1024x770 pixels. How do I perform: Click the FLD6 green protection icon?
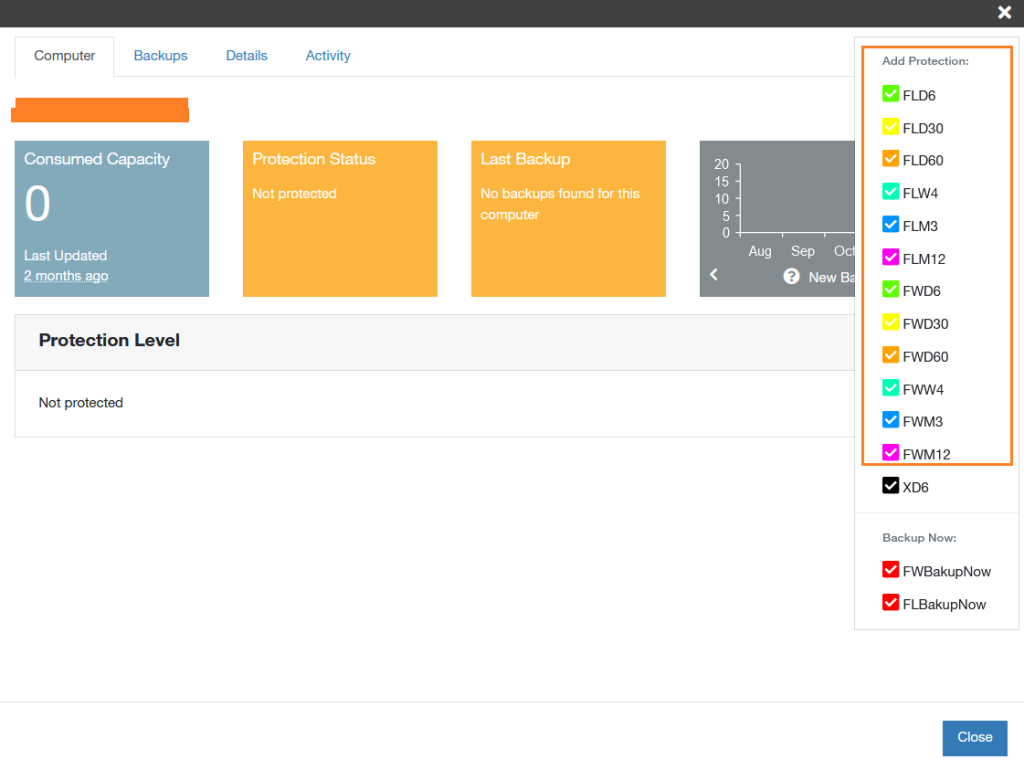pyautogui.click(x=890, y=94)
